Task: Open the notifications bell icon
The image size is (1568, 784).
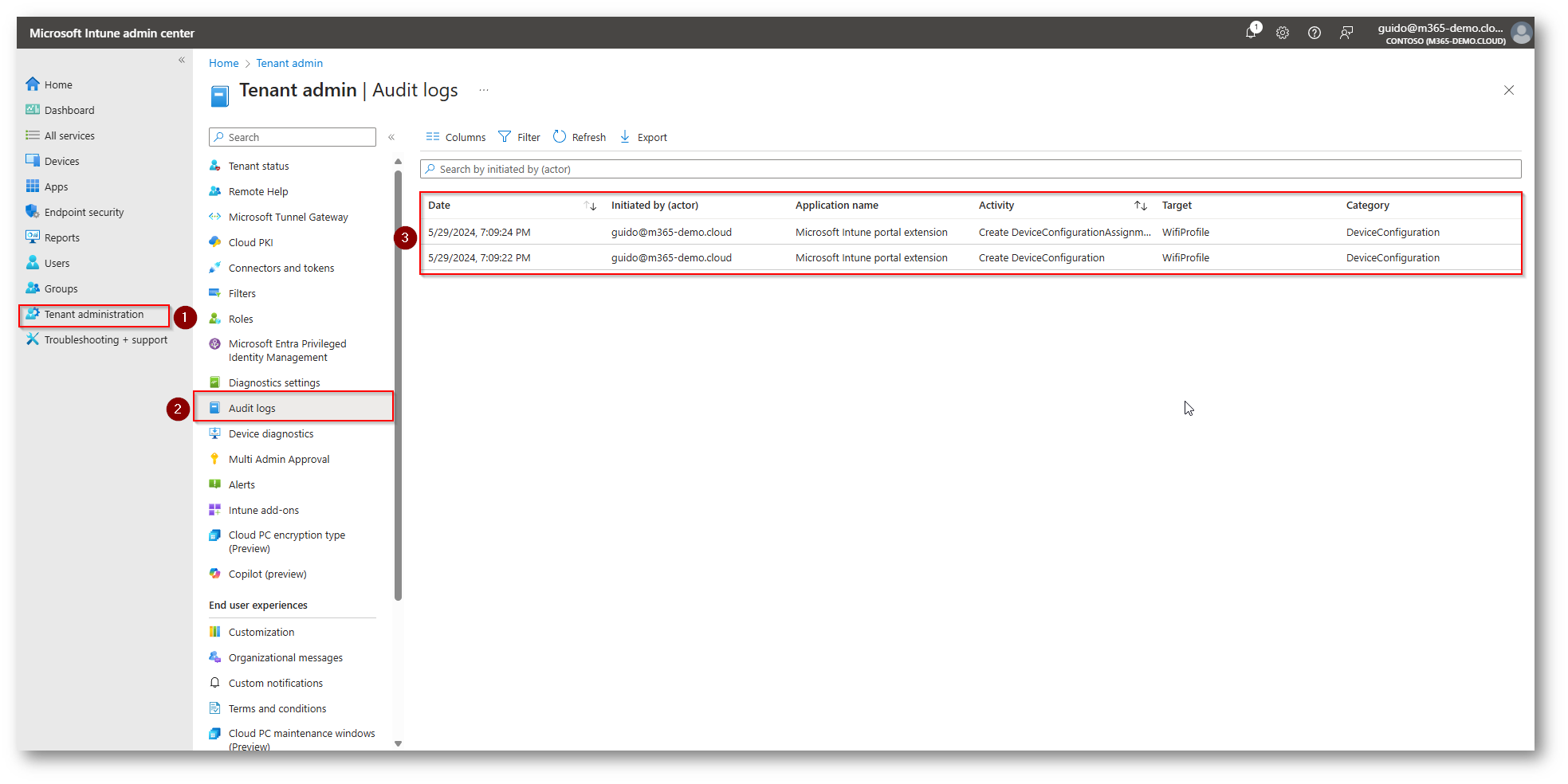Action: tap(1252, 33)
